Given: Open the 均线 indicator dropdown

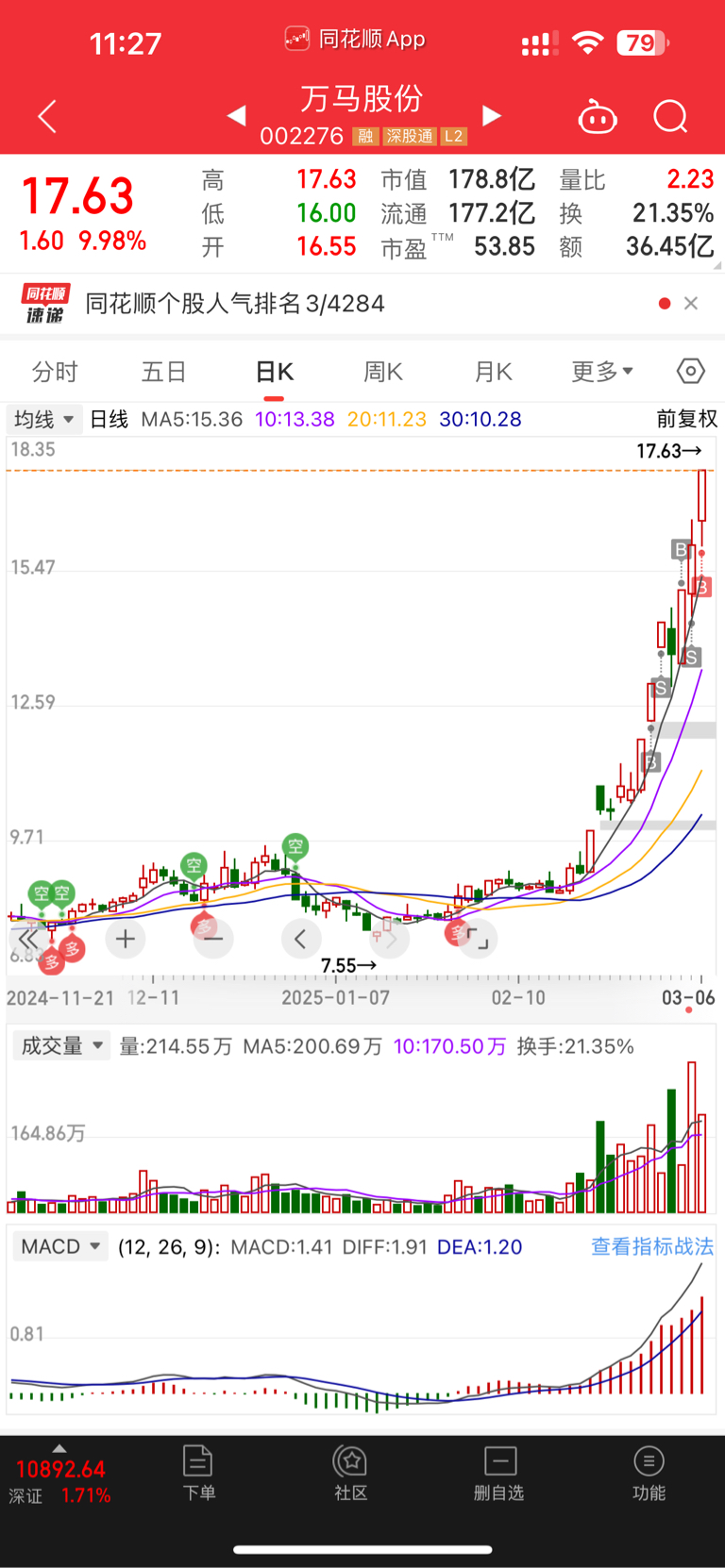Looking at the screenshot, I should 43,419.
